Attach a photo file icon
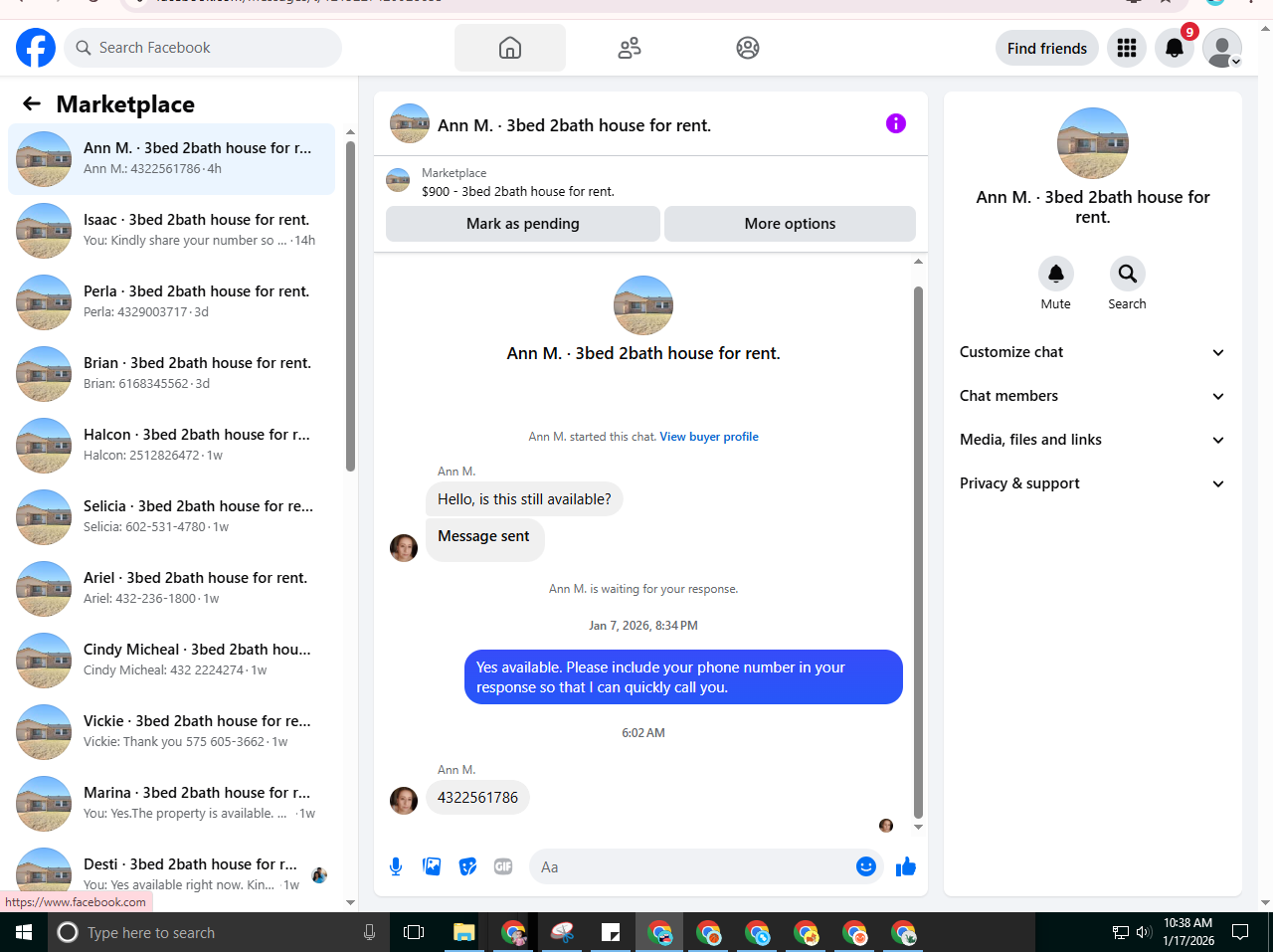The width and height of the screenshot is (1273, 952). click(x=432, y=866)
